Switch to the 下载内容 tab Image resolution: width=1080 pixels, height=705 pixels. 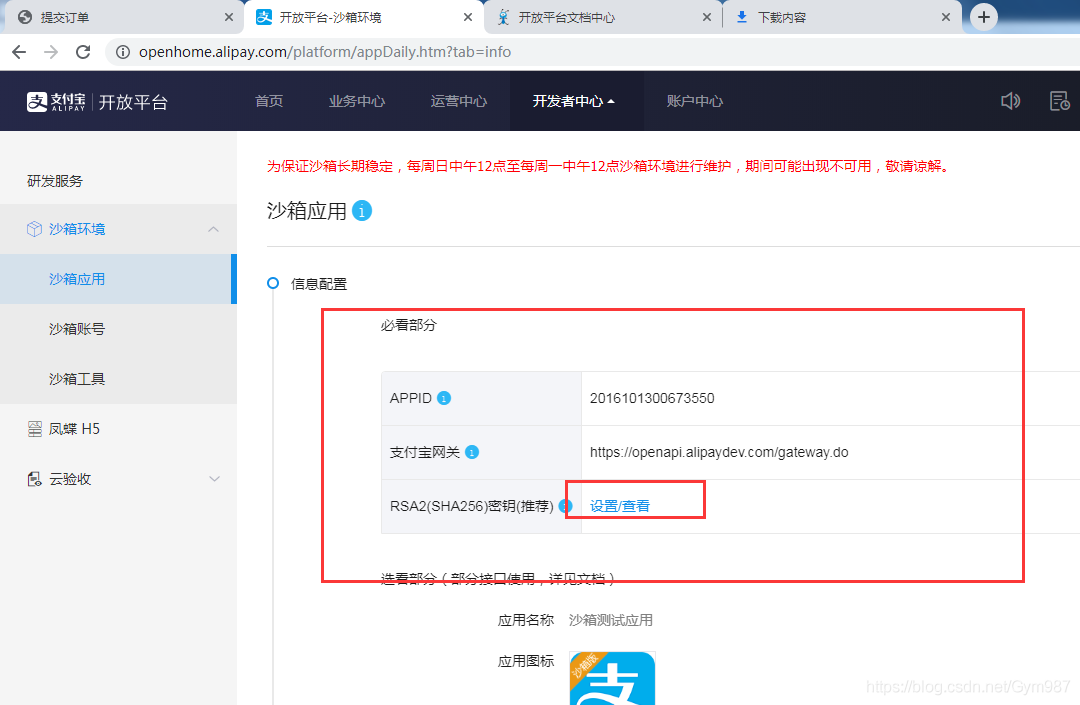pyautogui.click(x=840, y=17)
